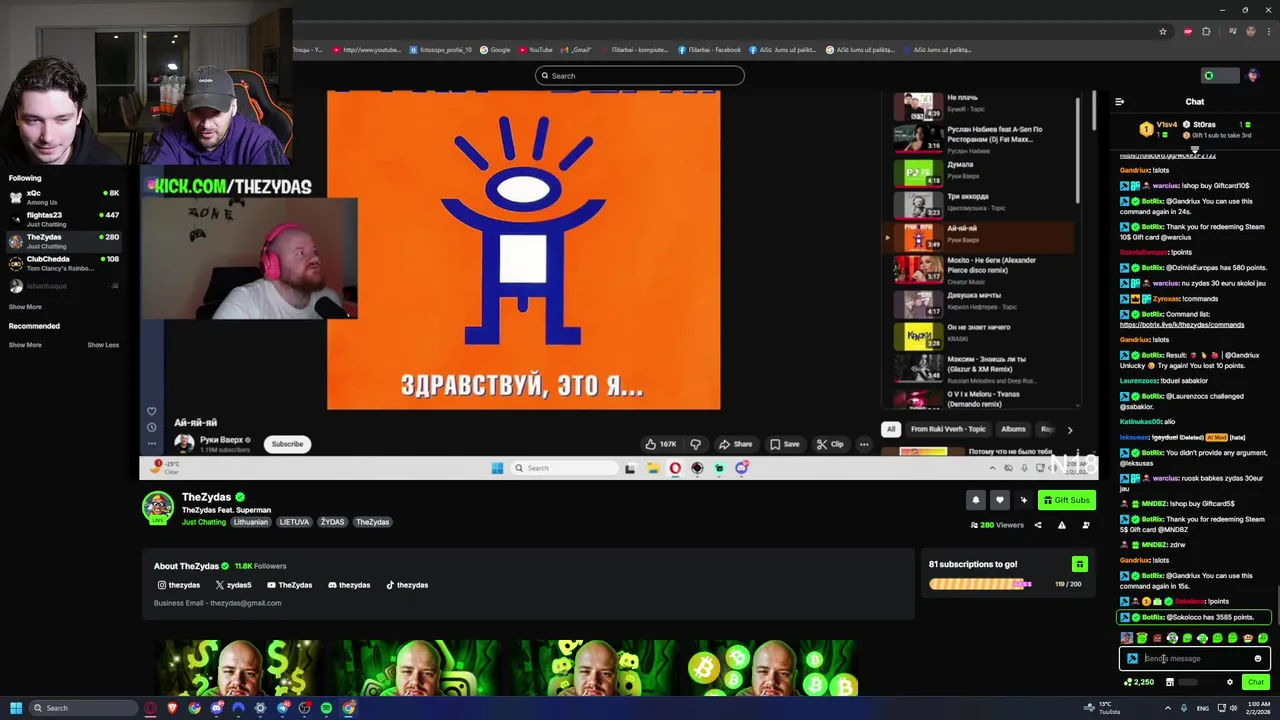1280x720 pixels.
Task: Click the Save button in streamed YouTube
Action: (785, 444)
